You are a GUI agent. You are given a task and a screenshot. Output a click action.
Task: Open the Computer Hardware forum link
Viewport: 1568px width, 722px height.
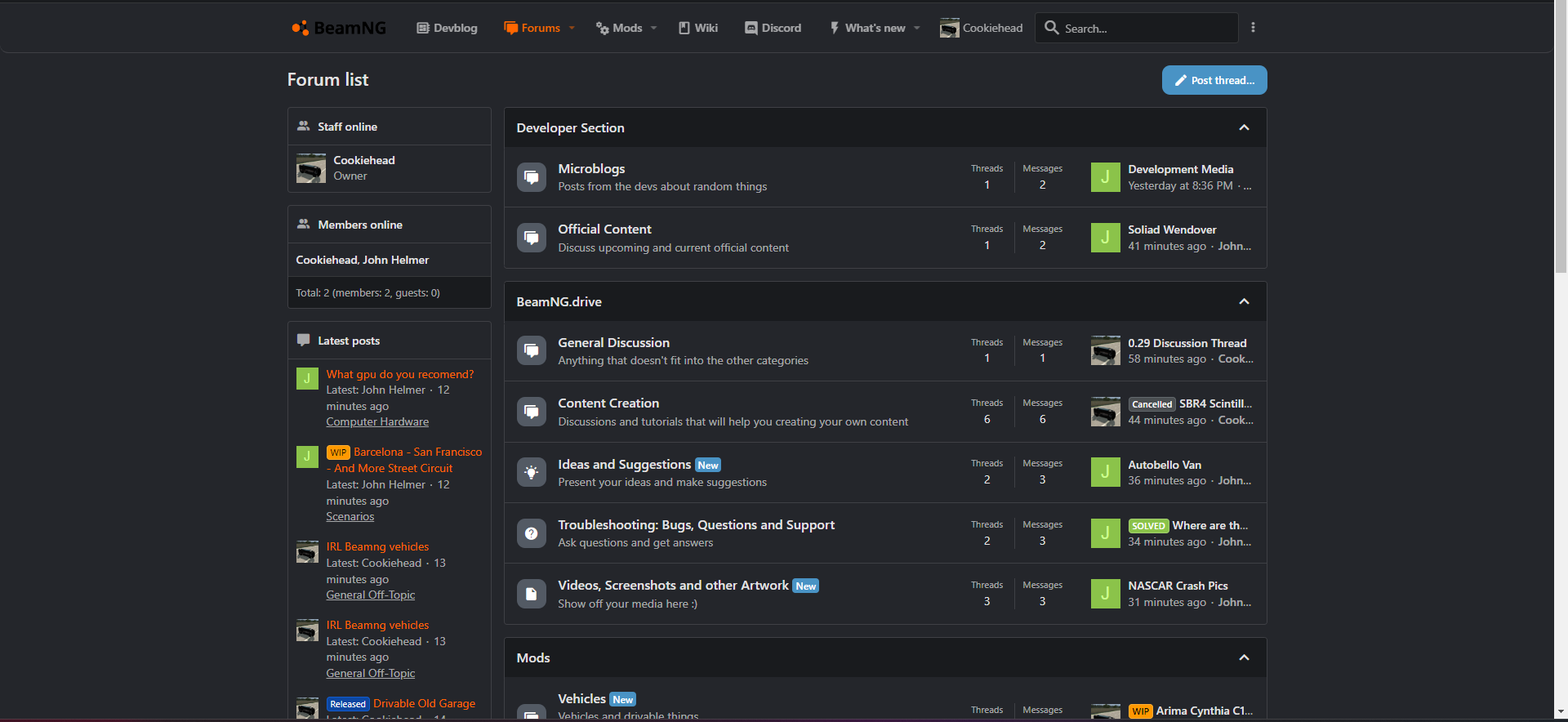point(377,421)
